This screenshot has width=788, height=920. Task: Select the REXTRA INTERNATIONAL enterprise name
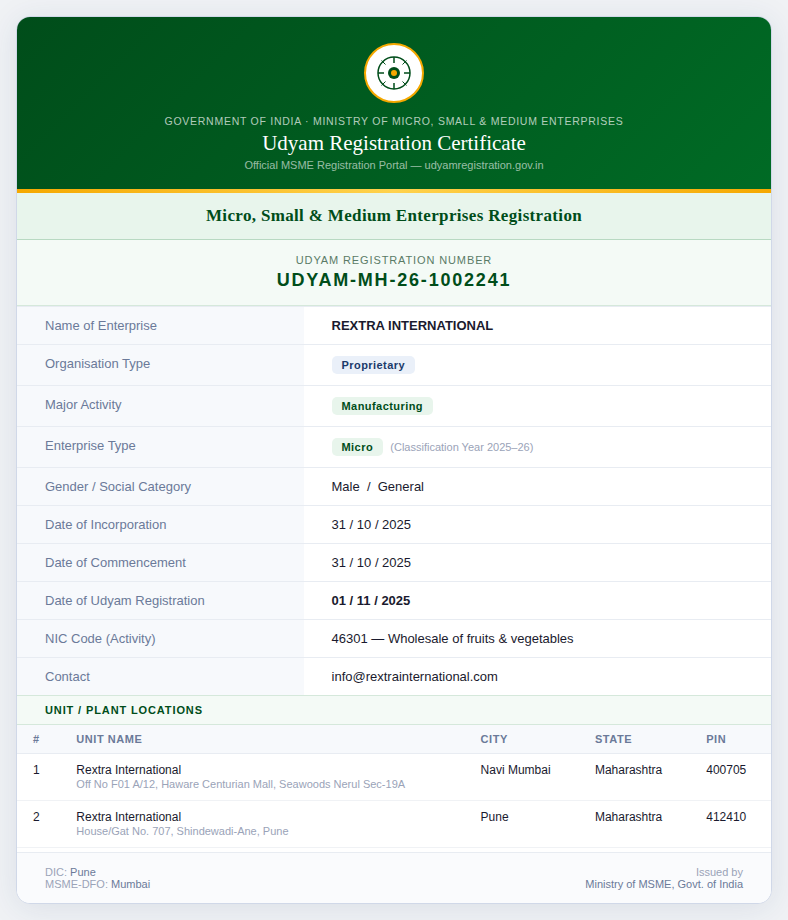[412, 326]
